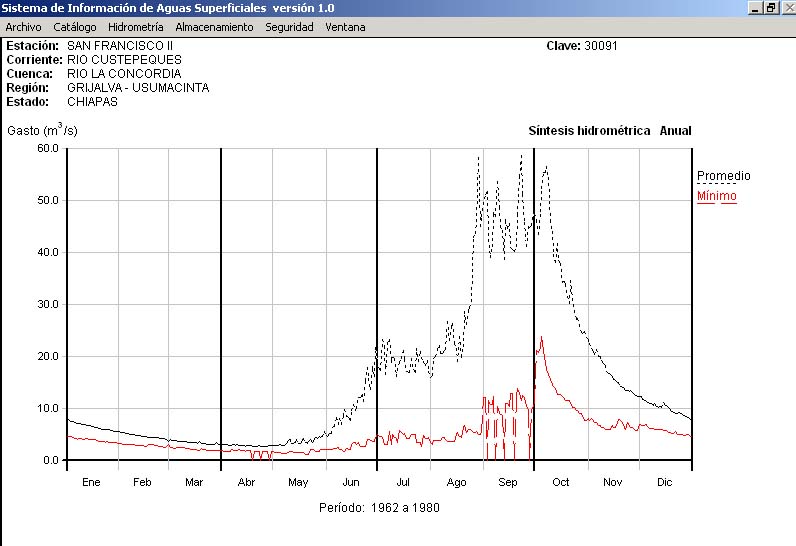The height and width of the screenshot is (546, 796).
Task: Minimize the application window
Action: click(x=755, y=8)
